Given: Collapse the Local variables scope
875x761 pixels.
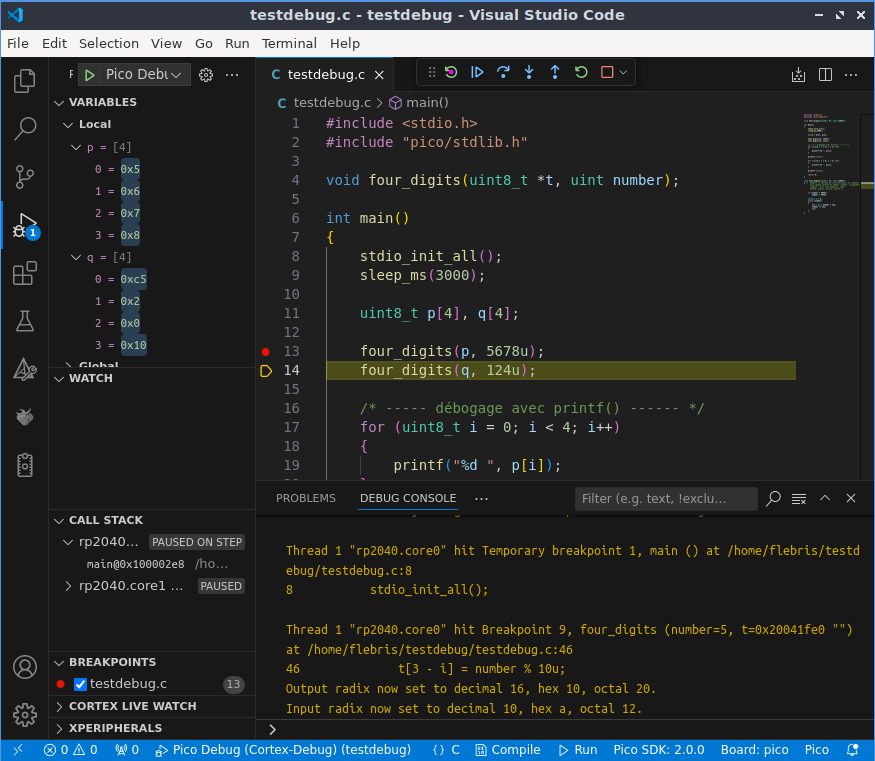Looking at the screenshot, I should click(68, 124).
